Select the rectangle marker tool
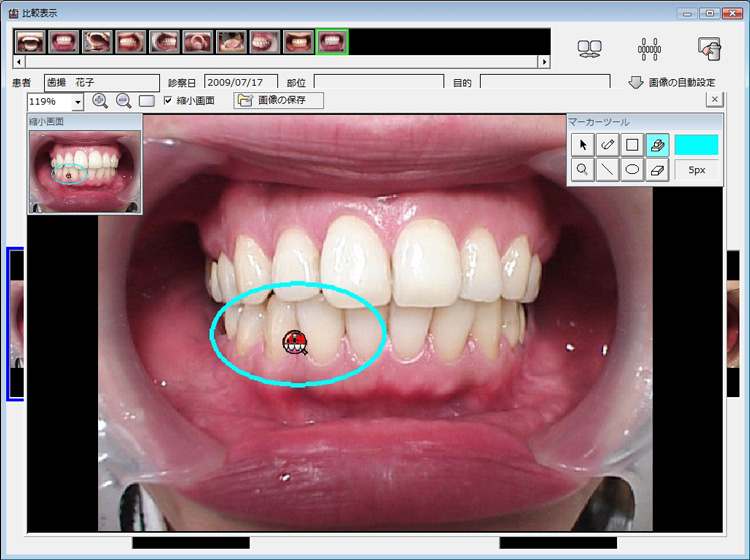The image size is (750, 560). click(632, 145)
